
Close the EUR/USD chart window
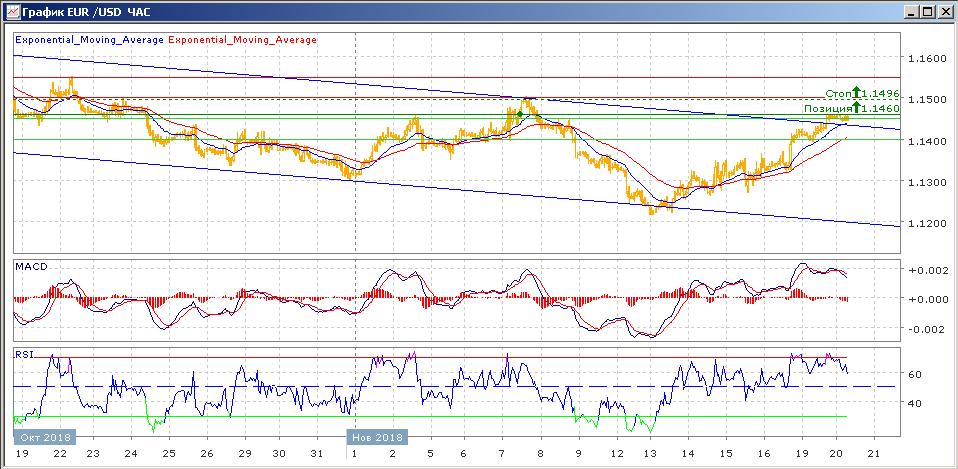tap(944, 12)
